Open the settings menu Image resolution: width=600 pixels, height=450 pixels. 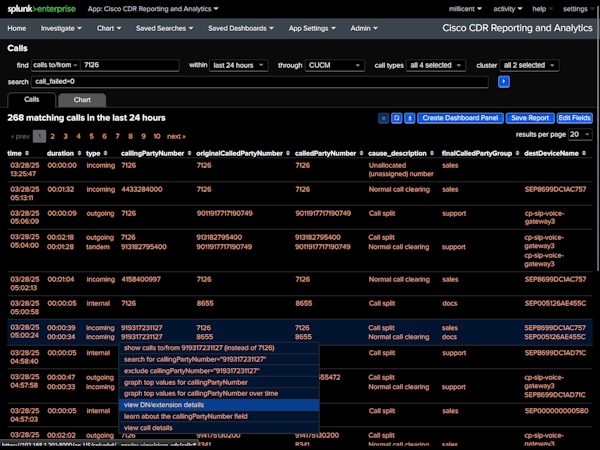click(x=578, y=9)
